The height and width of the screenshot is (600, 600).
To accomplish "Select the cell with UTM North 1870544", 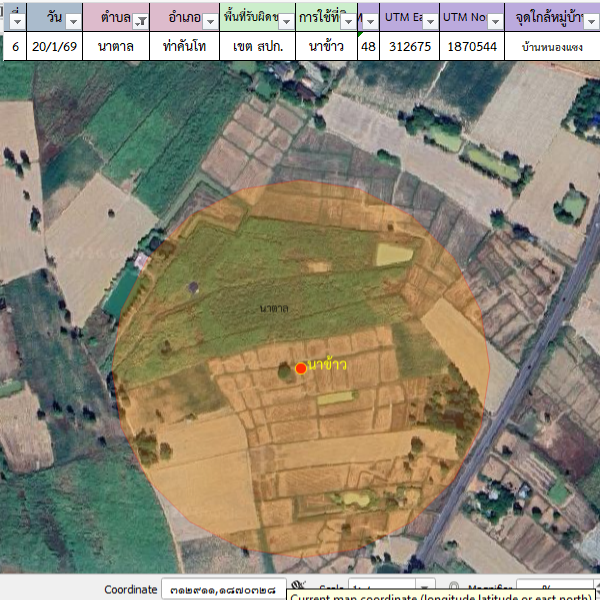I will [x=471, y=47].
